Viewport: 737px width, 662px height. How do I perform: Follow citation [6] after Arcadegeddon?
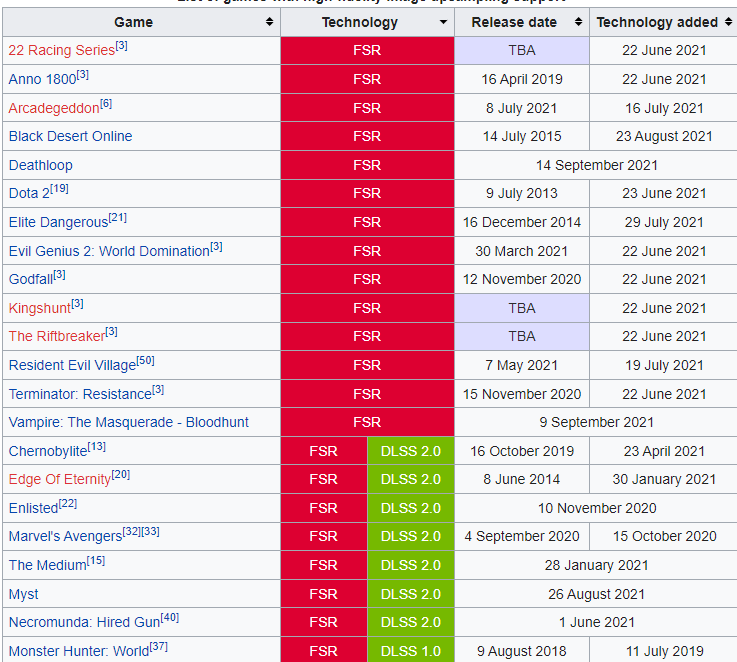(x=106, y=103)
